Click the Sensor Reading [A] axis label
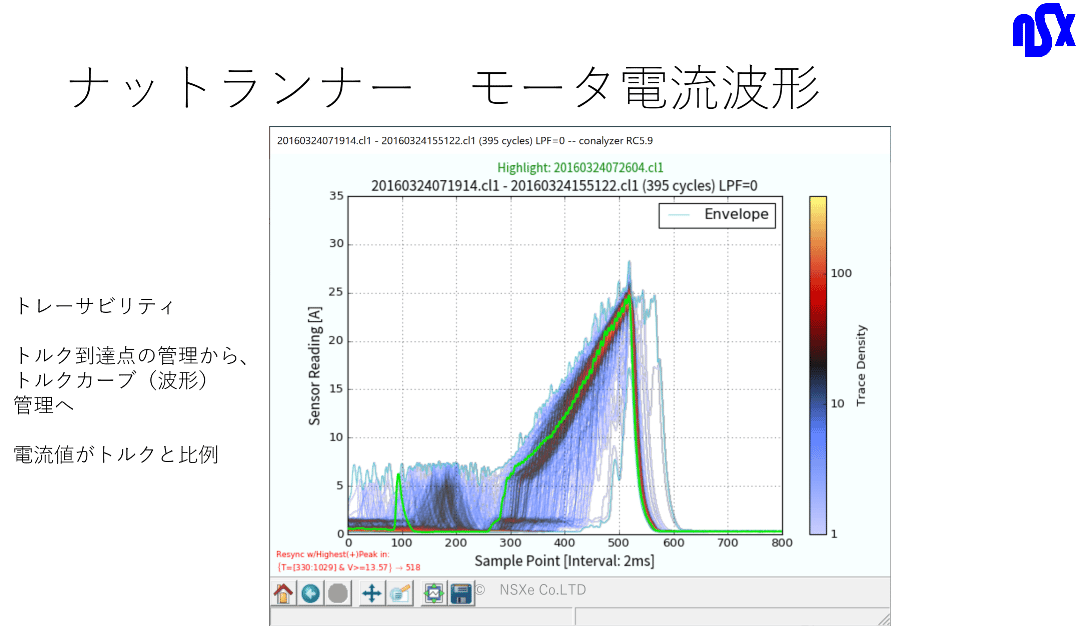The image size is (1080, 626). coord(315,366)
